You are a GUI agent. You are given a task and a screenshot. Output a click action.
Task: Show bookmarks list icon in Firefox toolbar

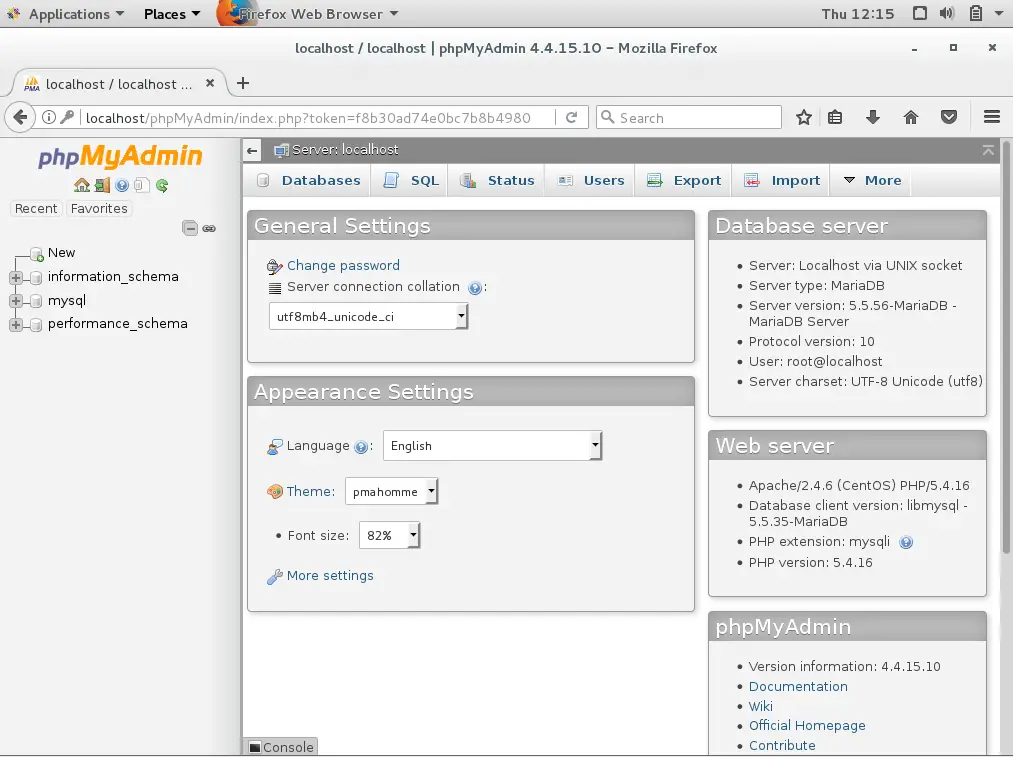(835, 118)
